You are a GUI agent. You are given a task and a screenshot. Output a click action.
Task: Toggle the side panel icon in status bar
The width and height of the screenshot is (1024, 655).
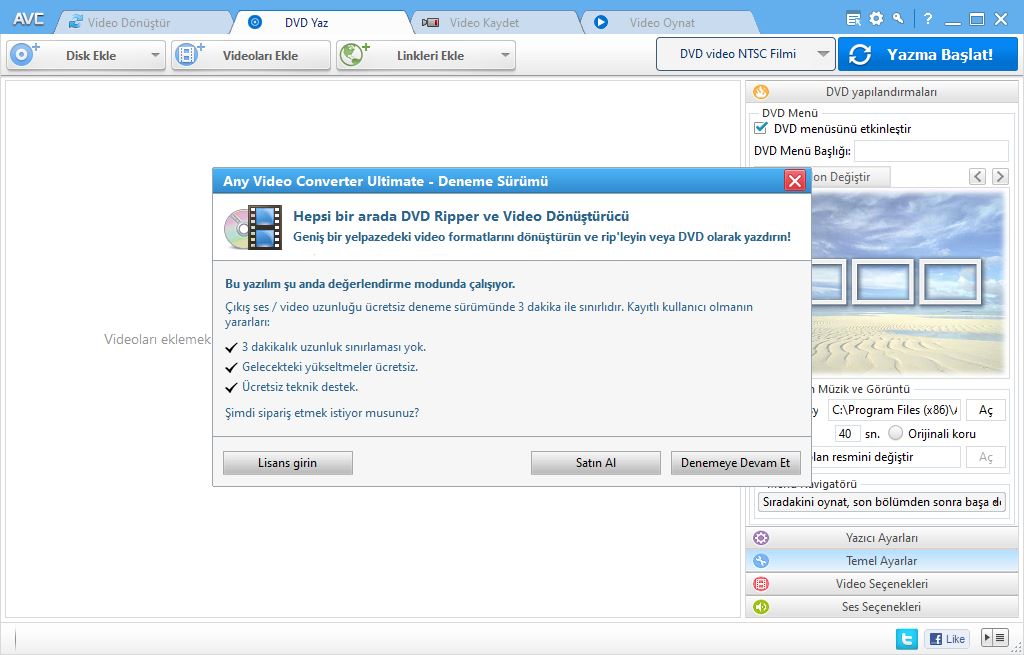coord(995,637)
